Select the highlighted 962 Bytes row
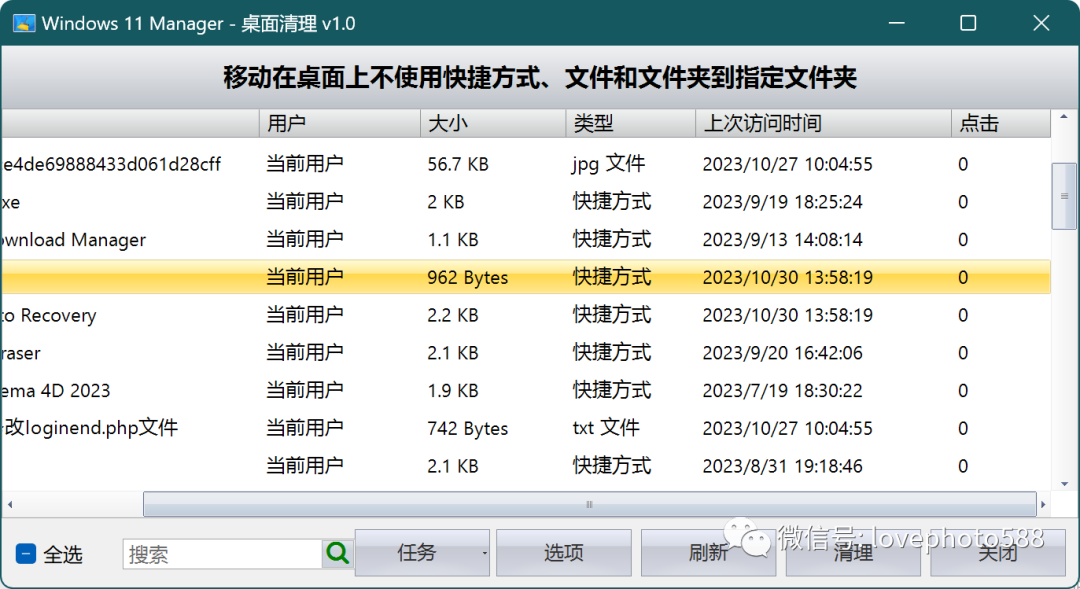Image resolution: width=1080 pixels, height=589 pixels. tap(526, 277)
